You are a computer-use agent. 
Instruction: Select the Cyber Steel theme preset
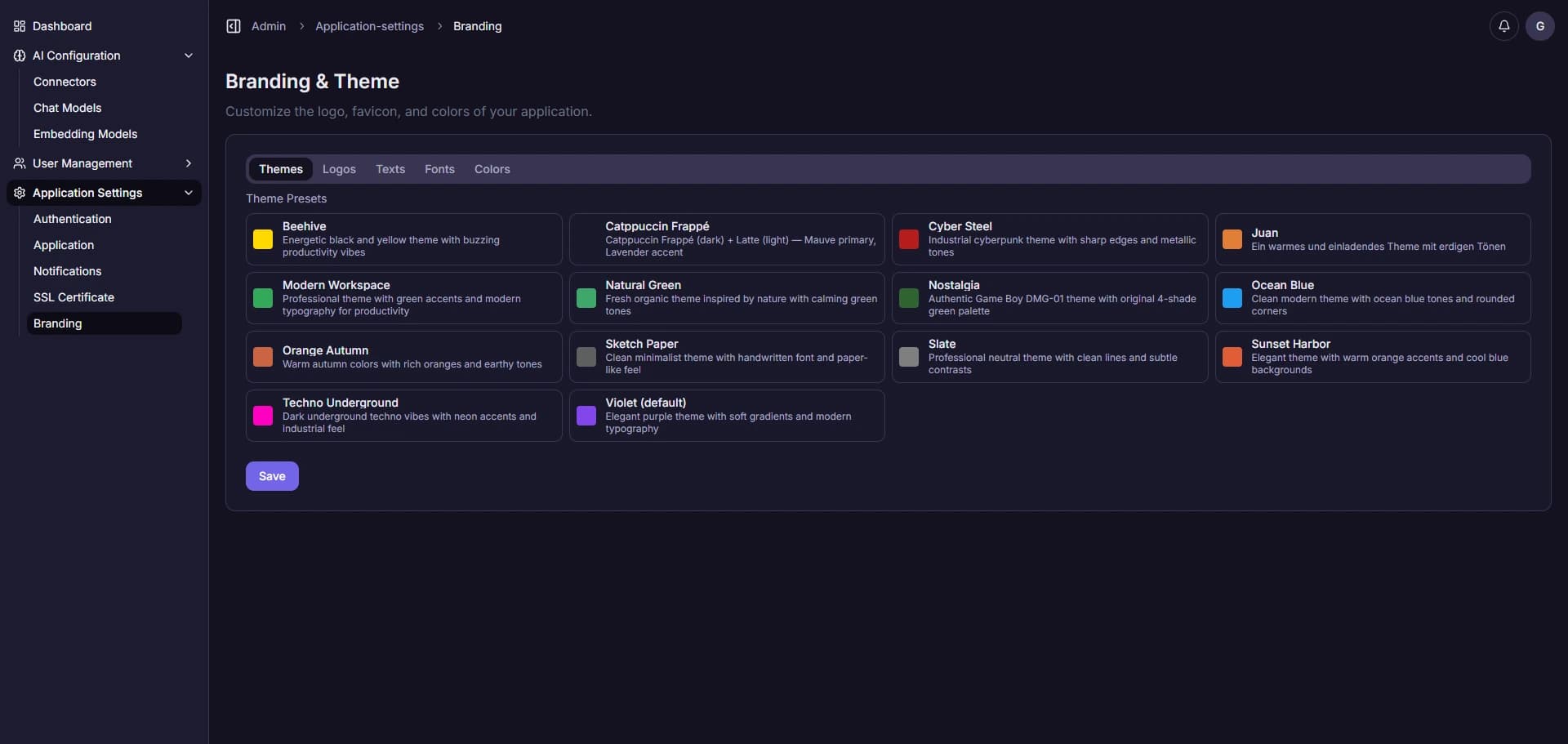click(x=1049, y=238)
